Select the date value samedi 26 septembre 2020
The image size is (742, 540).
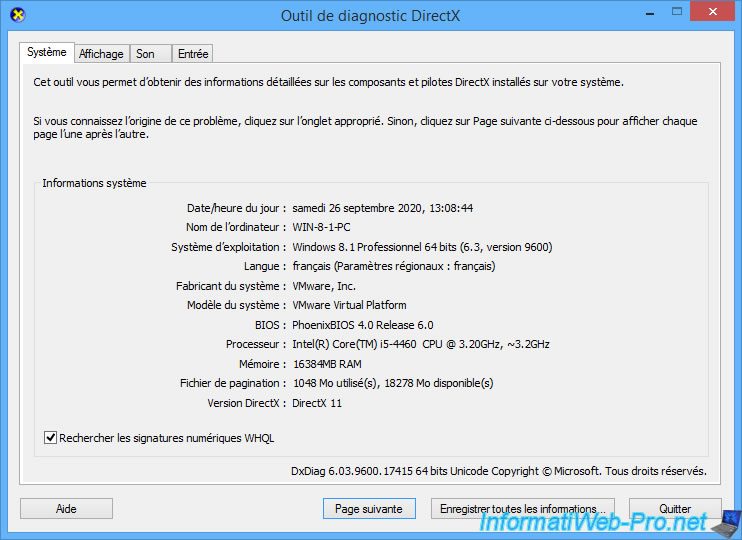[383, 208]
